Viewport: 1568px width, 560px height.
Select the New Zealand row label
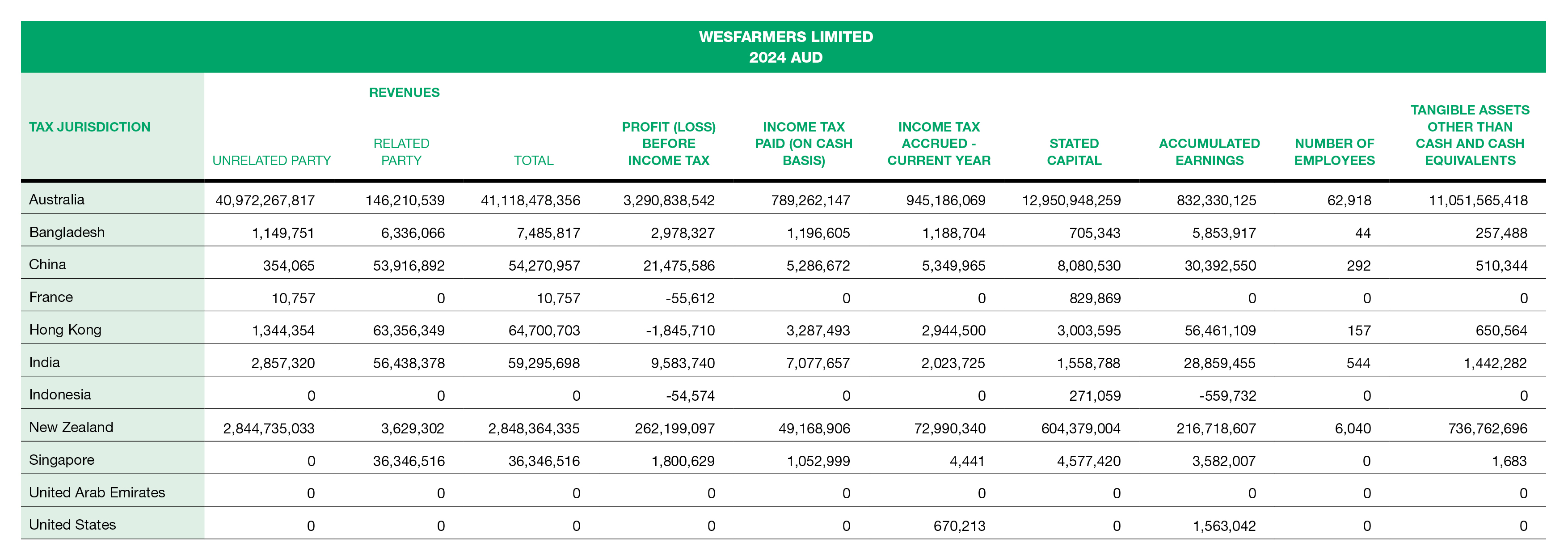(x=71, y=427)
